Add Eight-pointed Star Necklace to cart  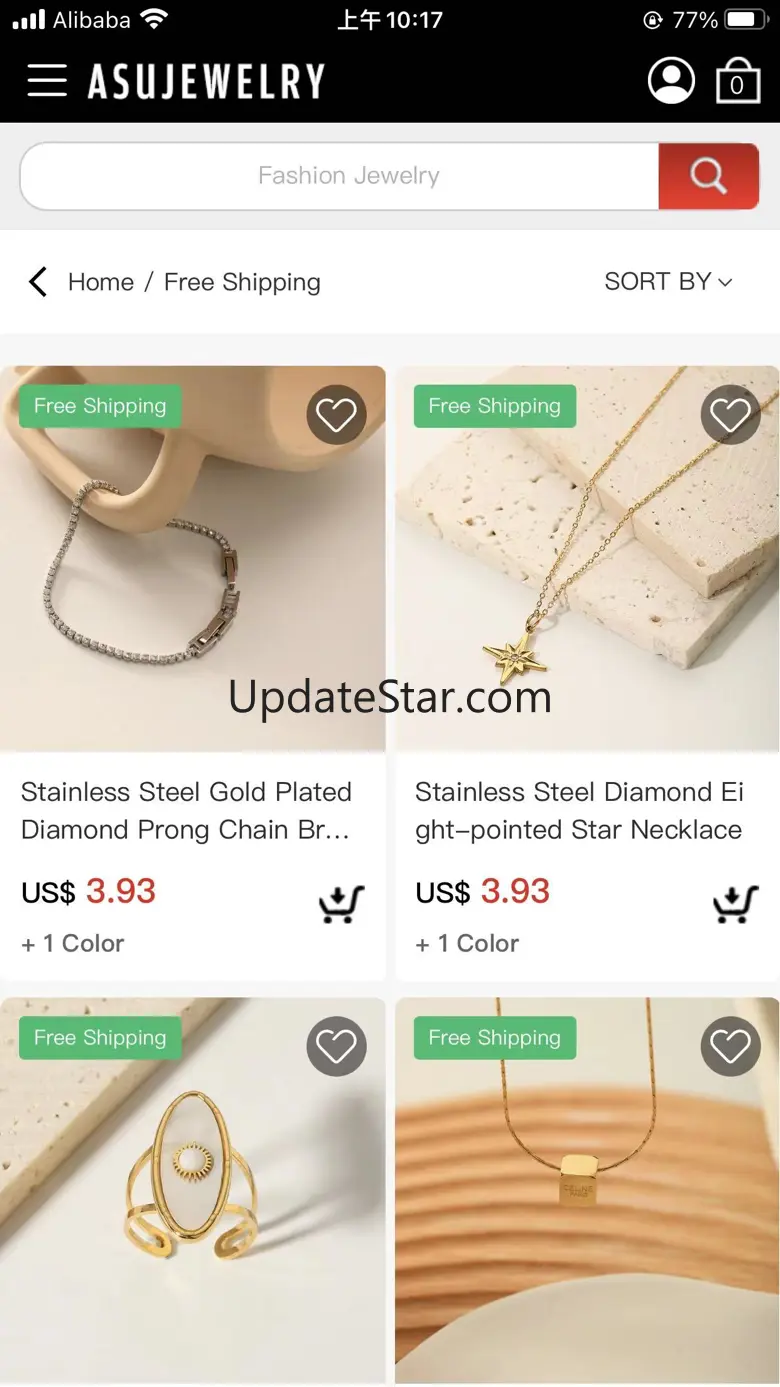(735, 904)
